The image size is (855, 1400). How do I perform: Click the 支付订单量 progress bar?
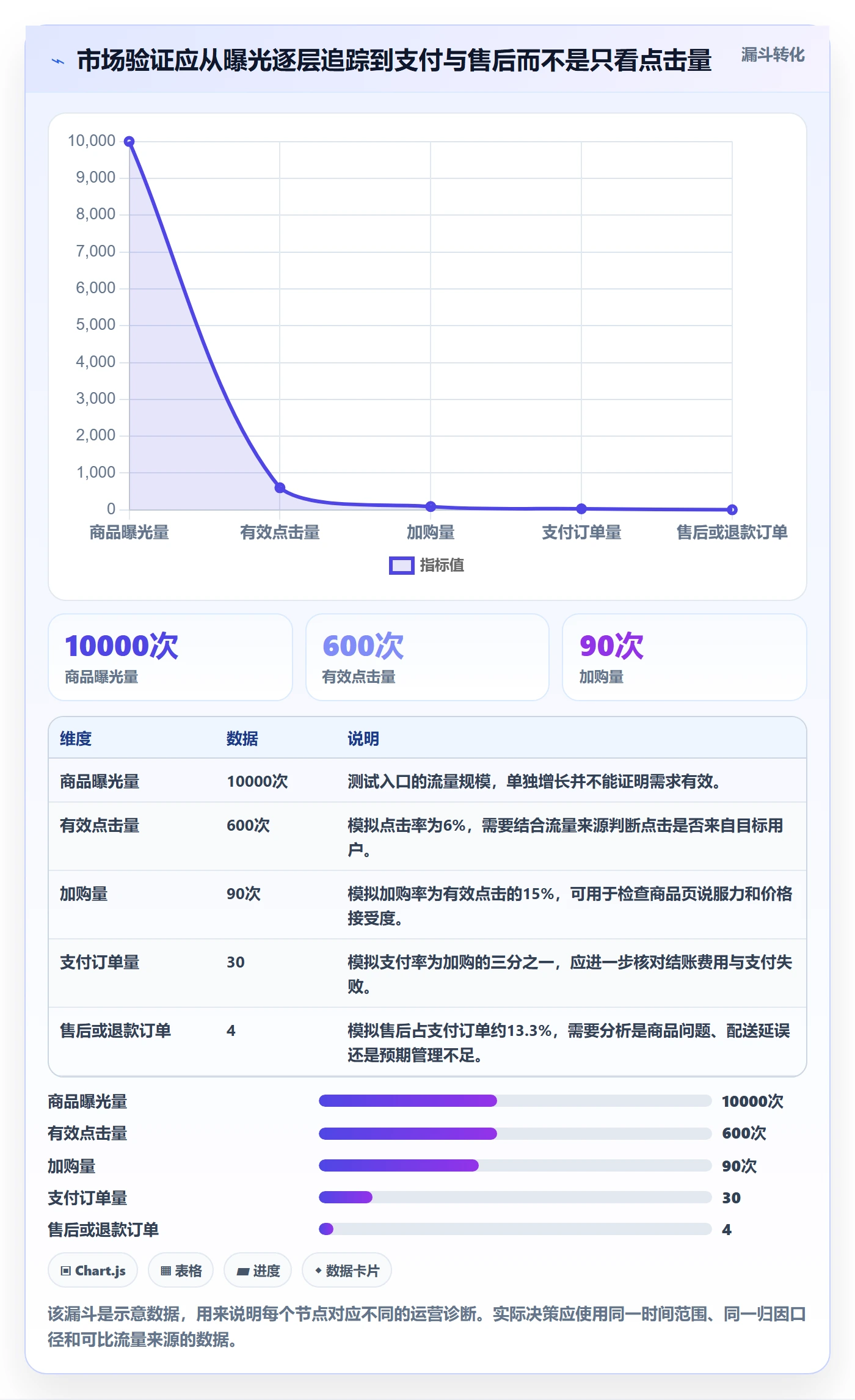coord(515,1197)
